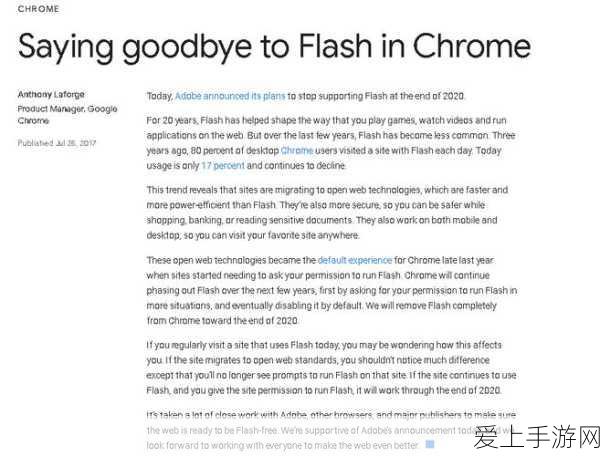Click the line "from Chrome toward the end of 2020"

click(x=222, y=321)
